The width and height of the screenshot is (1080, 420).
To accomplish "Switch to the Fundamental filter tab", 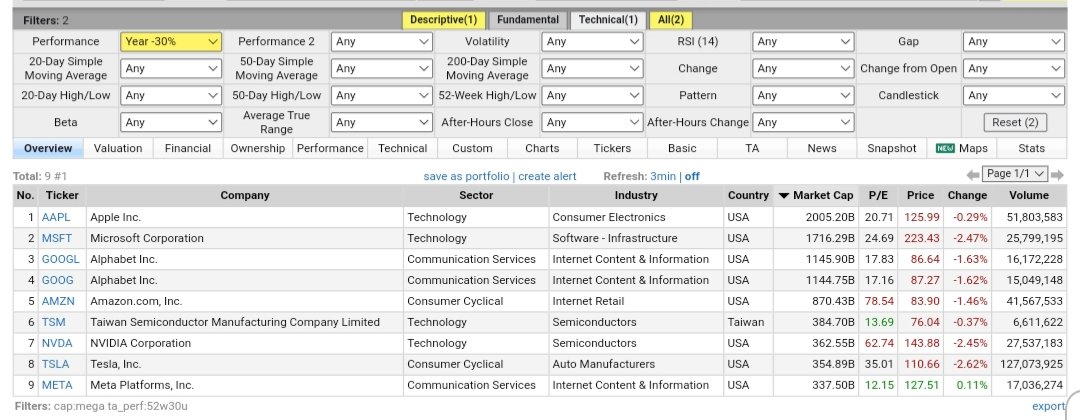I will 528,20.
